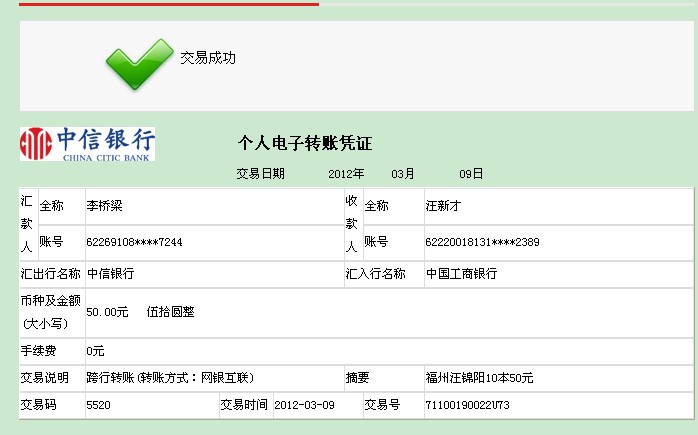698x435 pixels.
Task: Select remitter account number ending 7244
Action: click(134, 242)
